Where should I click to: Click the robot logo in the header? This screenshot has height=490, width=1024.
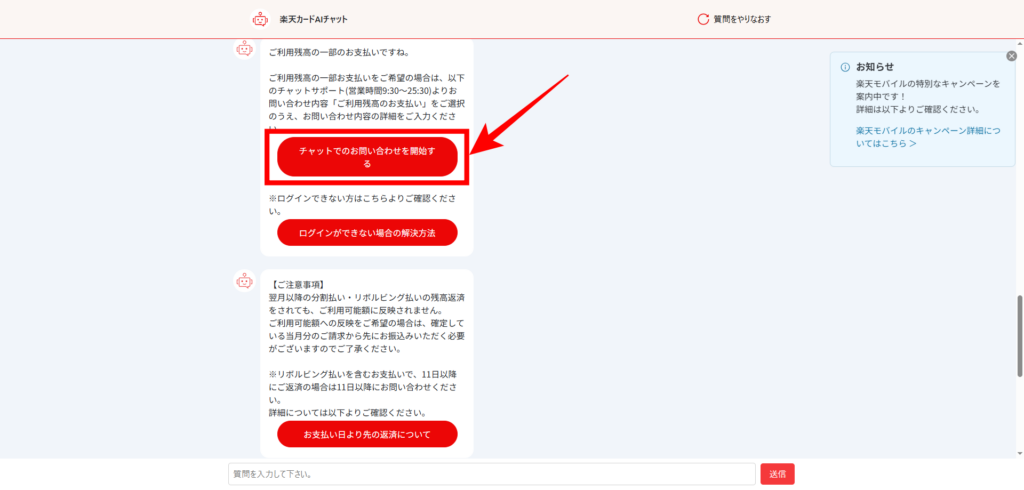pyautogui.click(x=261, y=19)
